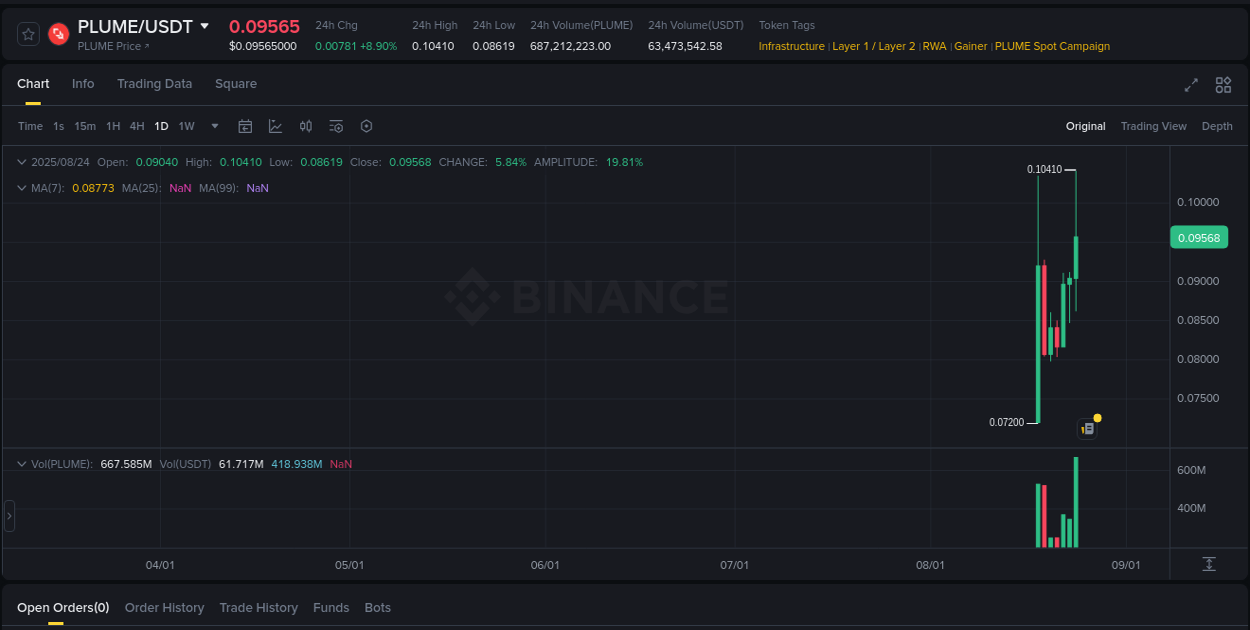Open the Order History tab
The image size is (1250, 630).
[x=164, y=607]
